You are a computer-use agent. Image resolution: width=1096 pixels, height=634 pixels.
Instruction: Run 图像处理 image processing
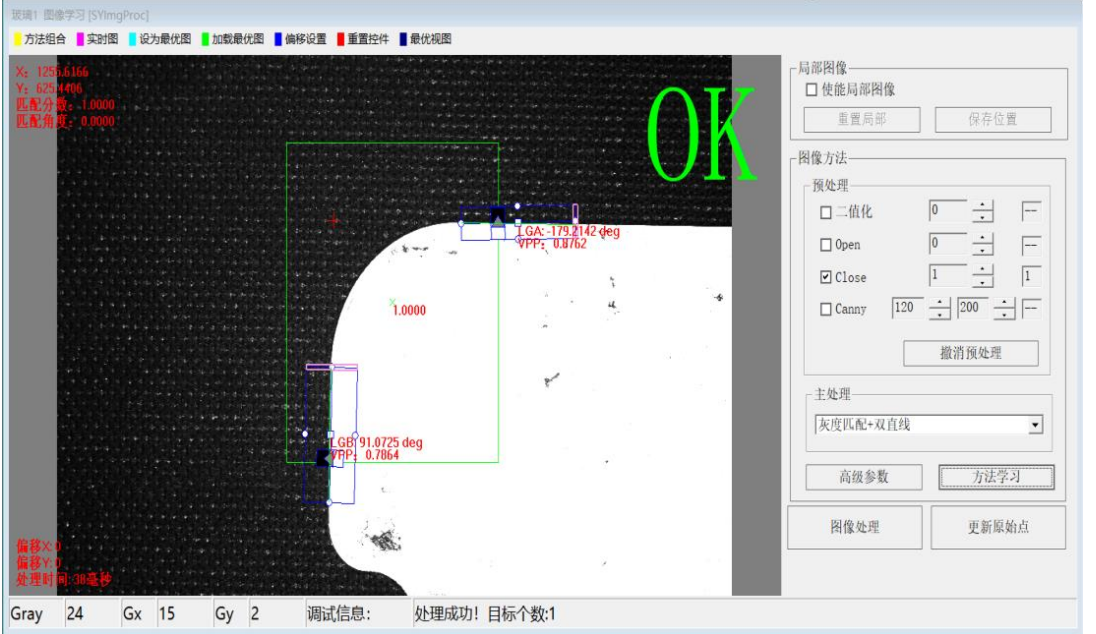pyautogui.click(x=854, y=527)
